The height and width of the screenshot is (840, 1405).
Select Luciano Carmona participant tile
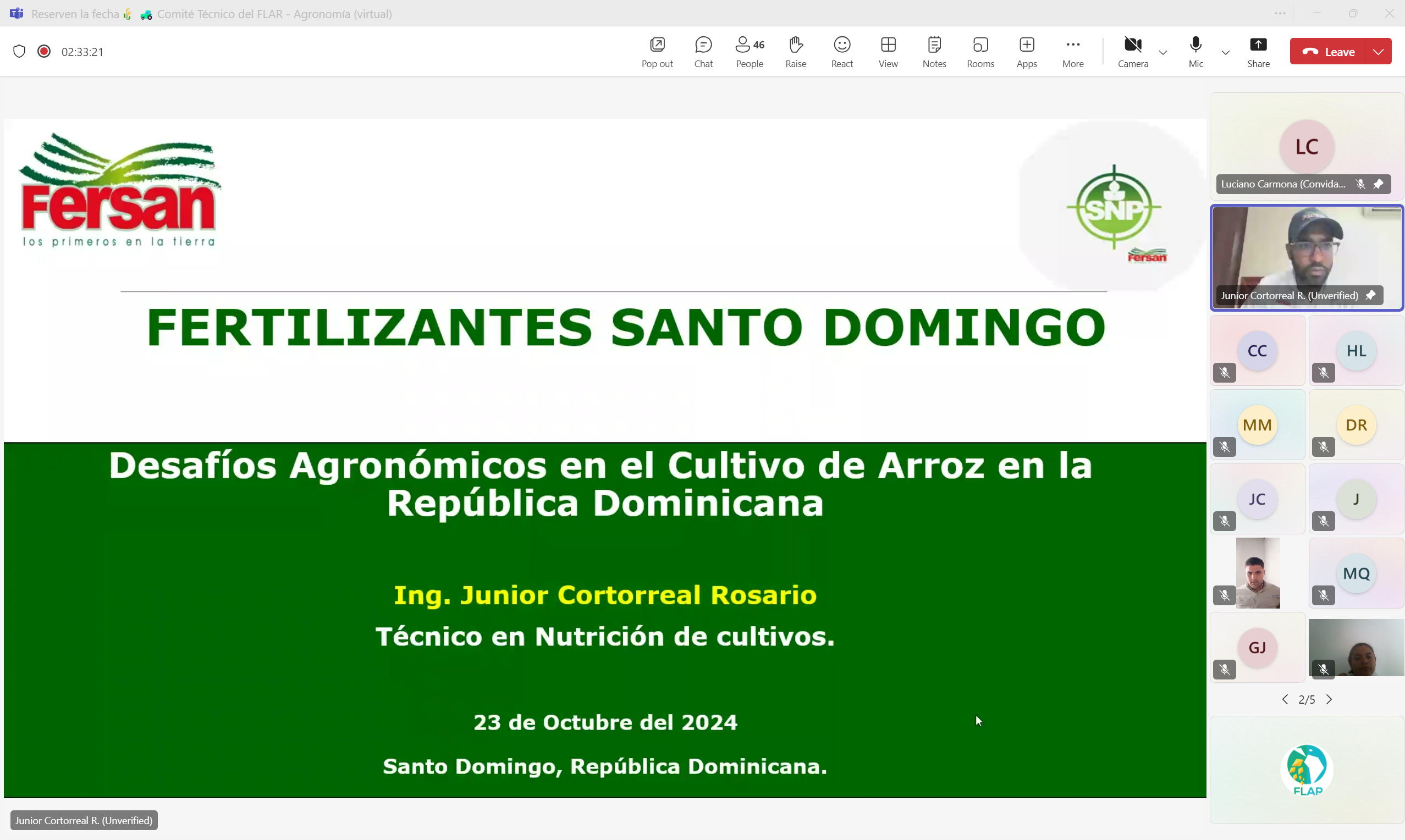point(1307,146)
